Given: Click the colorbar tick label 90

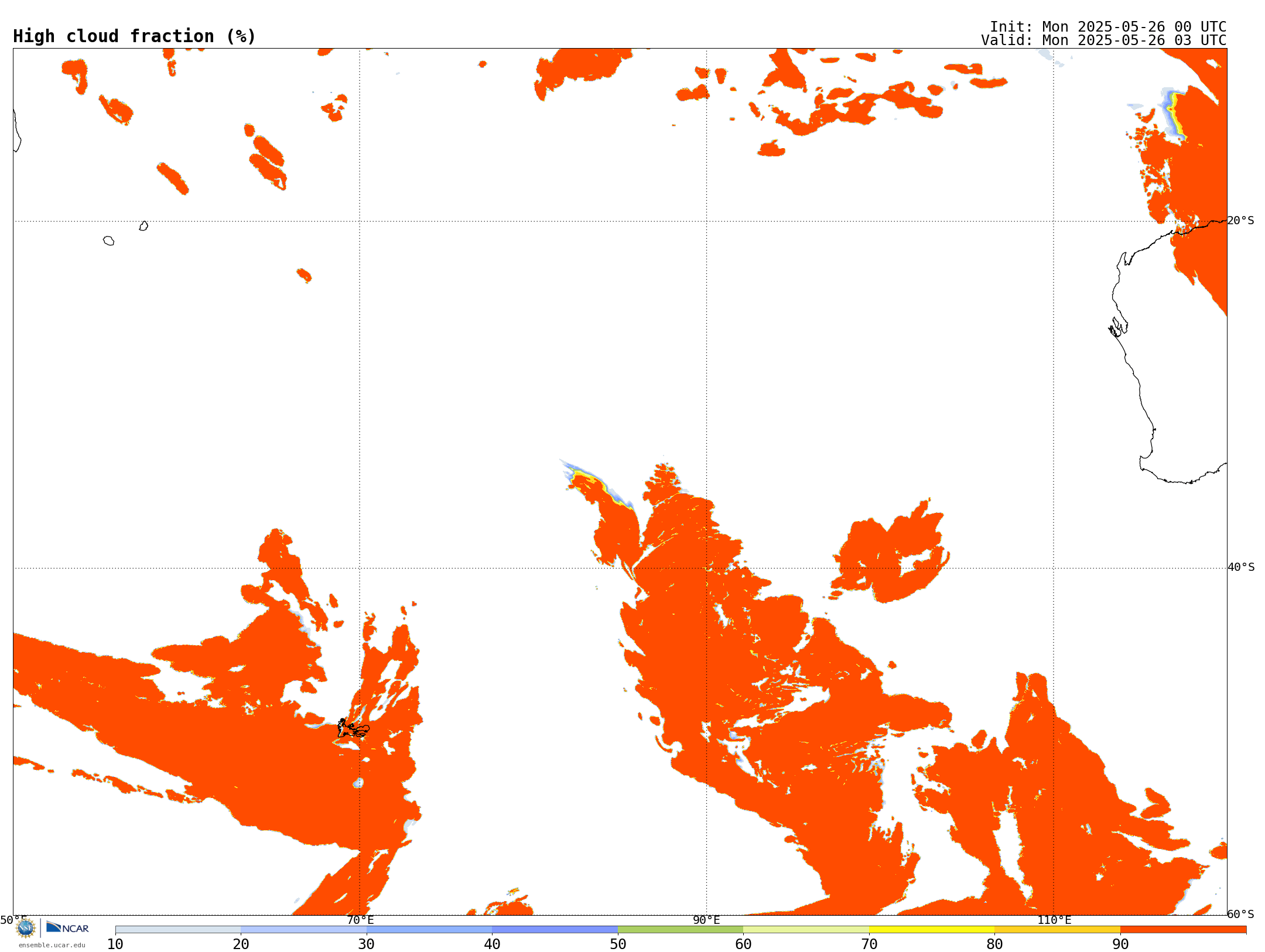Looking at the screenshot, I should (x=1120, y=944).
